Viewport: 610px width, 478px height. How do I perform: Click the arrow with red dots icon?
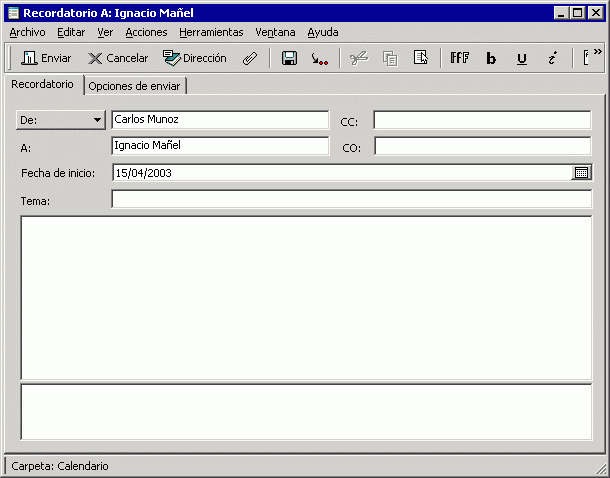(x=319, y=58)
